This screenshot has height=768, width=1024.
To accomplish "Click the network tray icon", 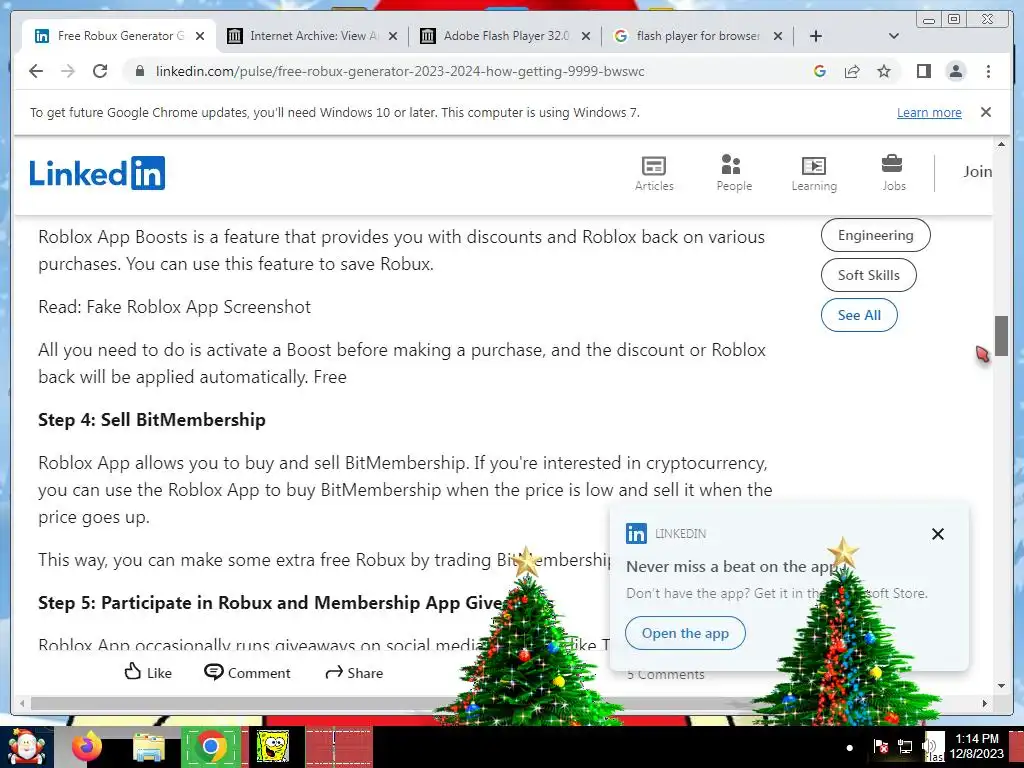I will 905,746.
